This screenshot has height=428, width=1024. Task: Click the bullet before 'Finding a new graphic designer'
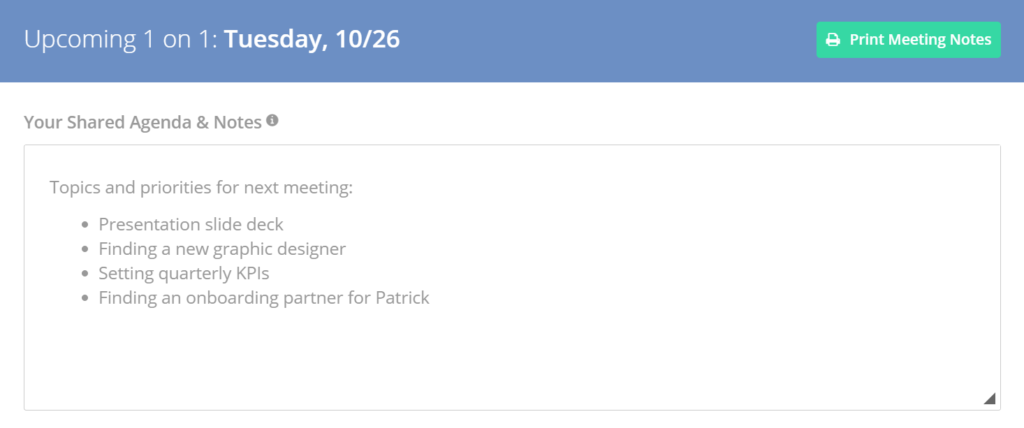pyautogui.click(x=84, y=250)
